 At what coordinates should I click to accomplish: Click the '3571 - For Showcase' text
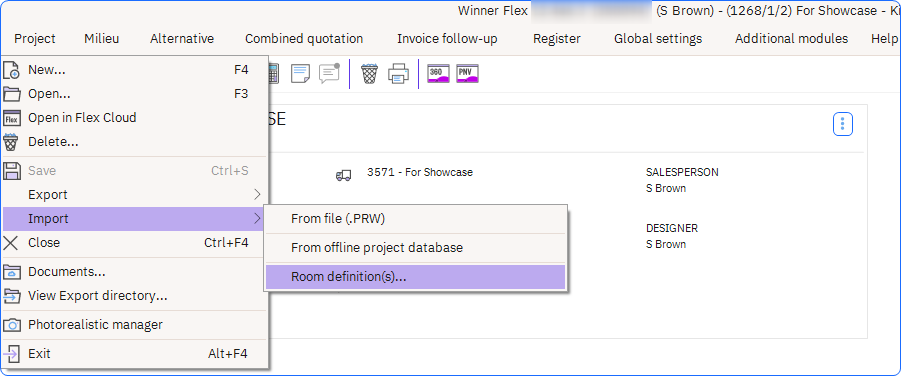pos(420,172)
